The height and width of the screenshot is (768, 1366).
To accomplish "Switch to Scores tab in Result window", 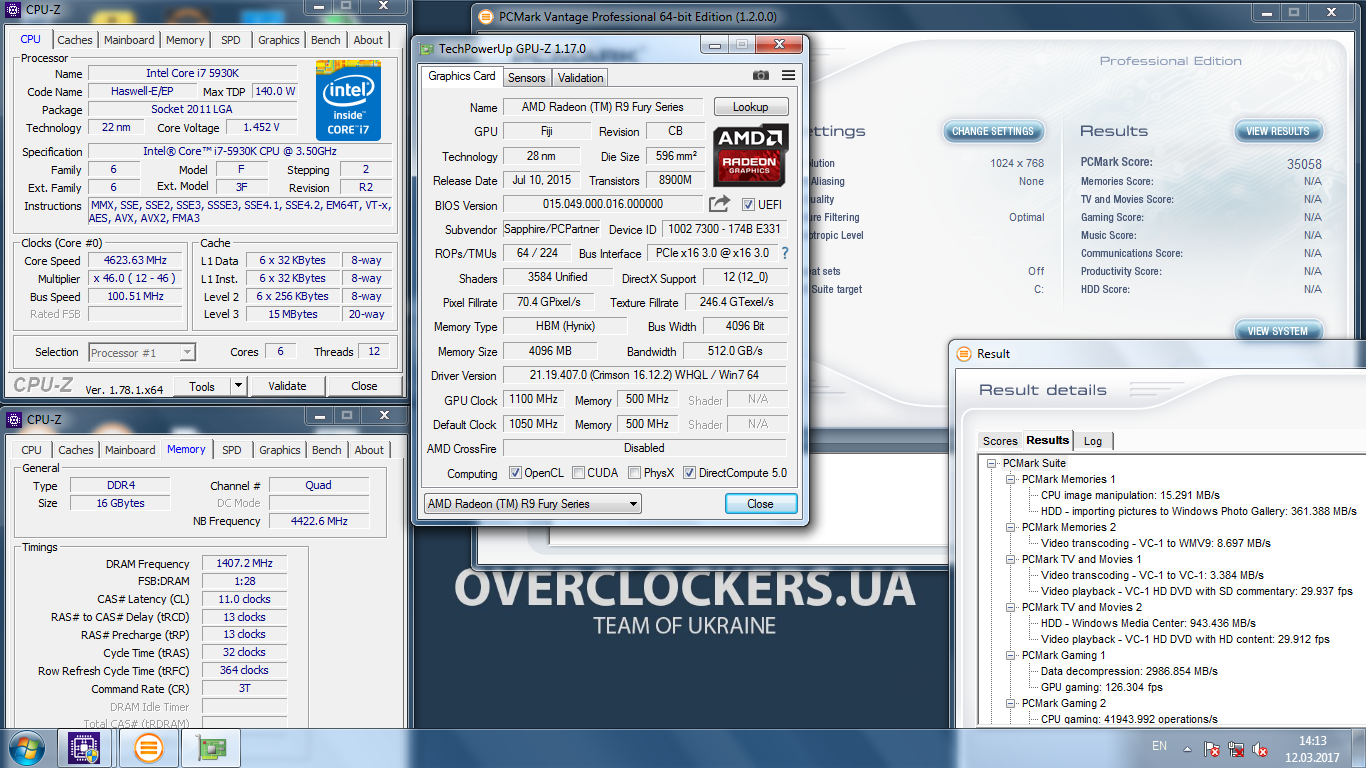I will (x=1000, y=441).
